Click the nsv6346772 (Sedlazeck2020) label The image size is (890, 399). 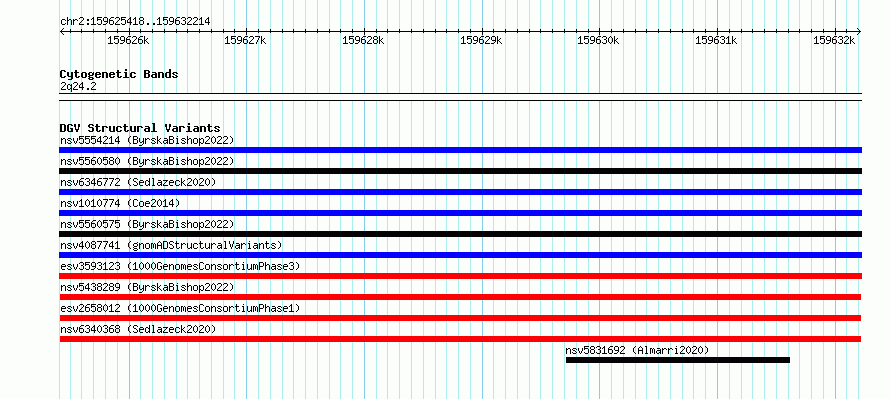[138, 182]
